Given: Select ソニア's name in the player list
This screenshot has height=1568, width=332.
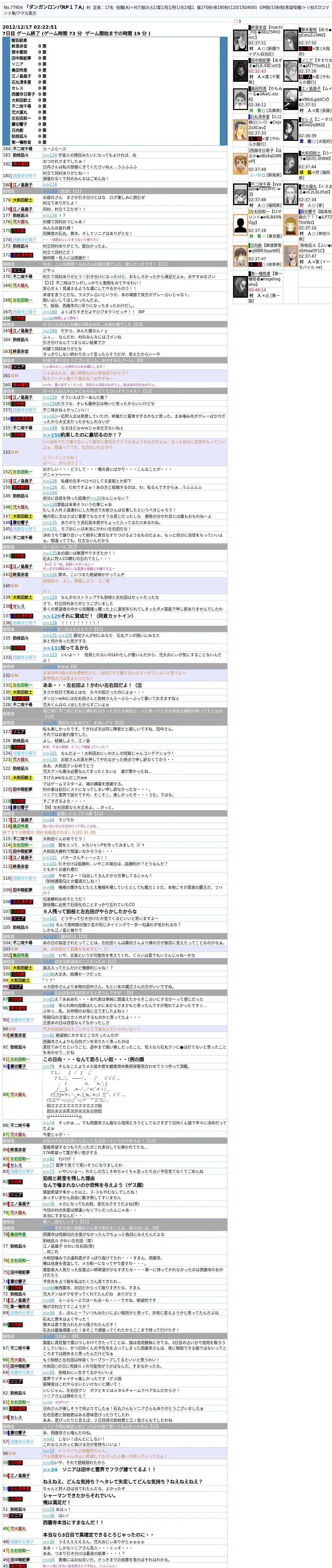Looking at the screenshot, I should pos(308,60).
